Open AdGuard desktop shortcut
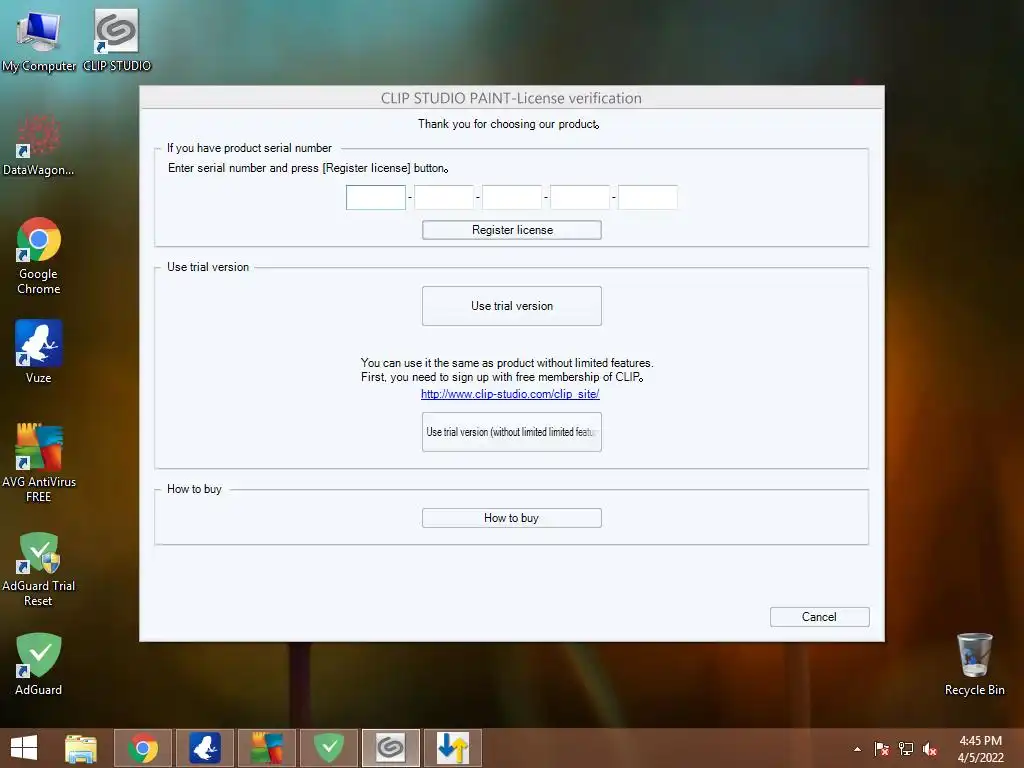Image resolution: width=1024 pixels, height=768 pixels. pyautogui.click(x=39, y=664)
